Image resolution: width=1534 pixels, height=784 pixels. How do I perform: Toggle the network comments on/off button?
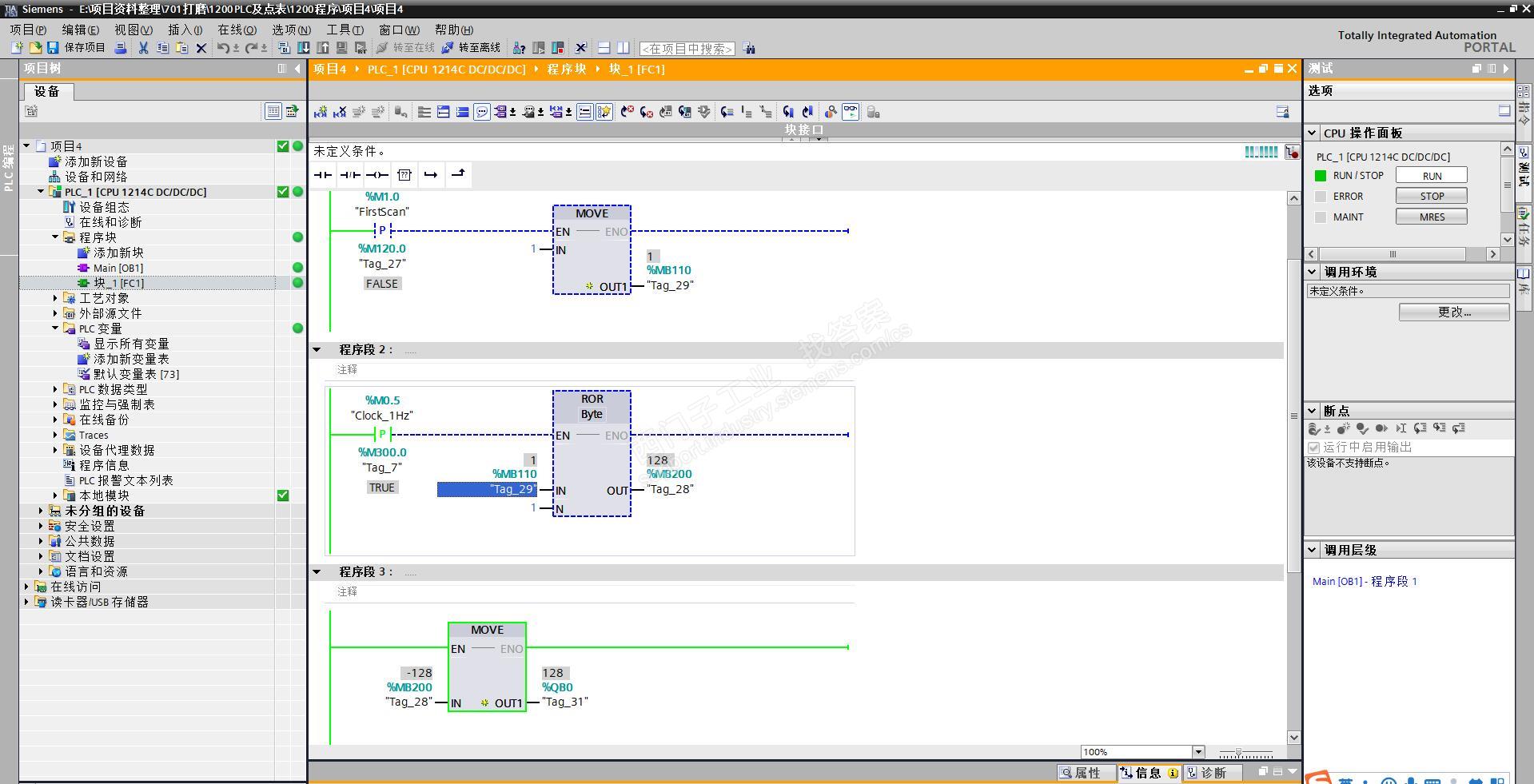pos(585,112)
